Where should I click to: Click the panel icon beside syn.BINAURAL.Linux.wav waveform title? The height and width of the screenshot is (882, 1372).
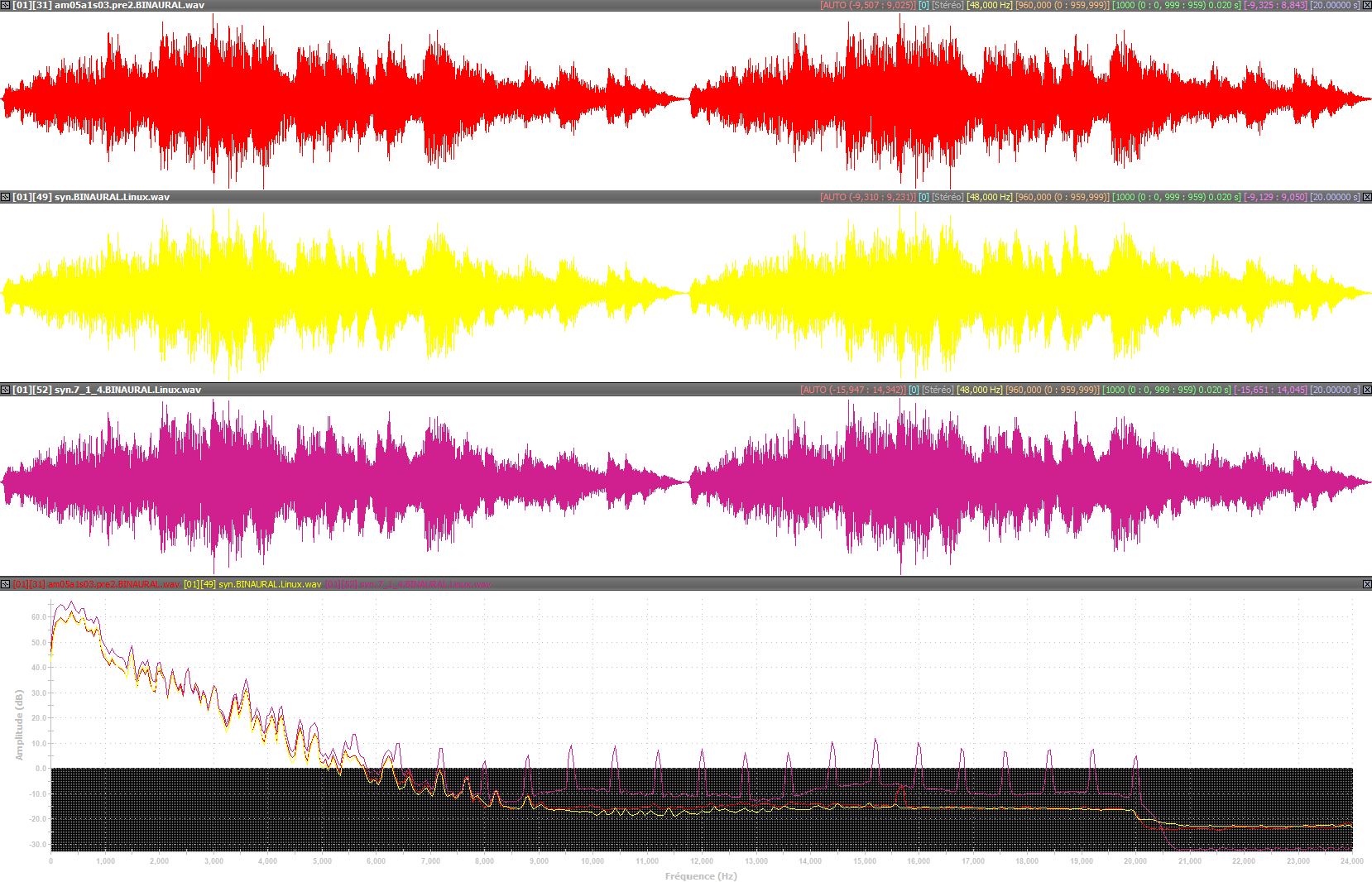click(x=5, y=197)
